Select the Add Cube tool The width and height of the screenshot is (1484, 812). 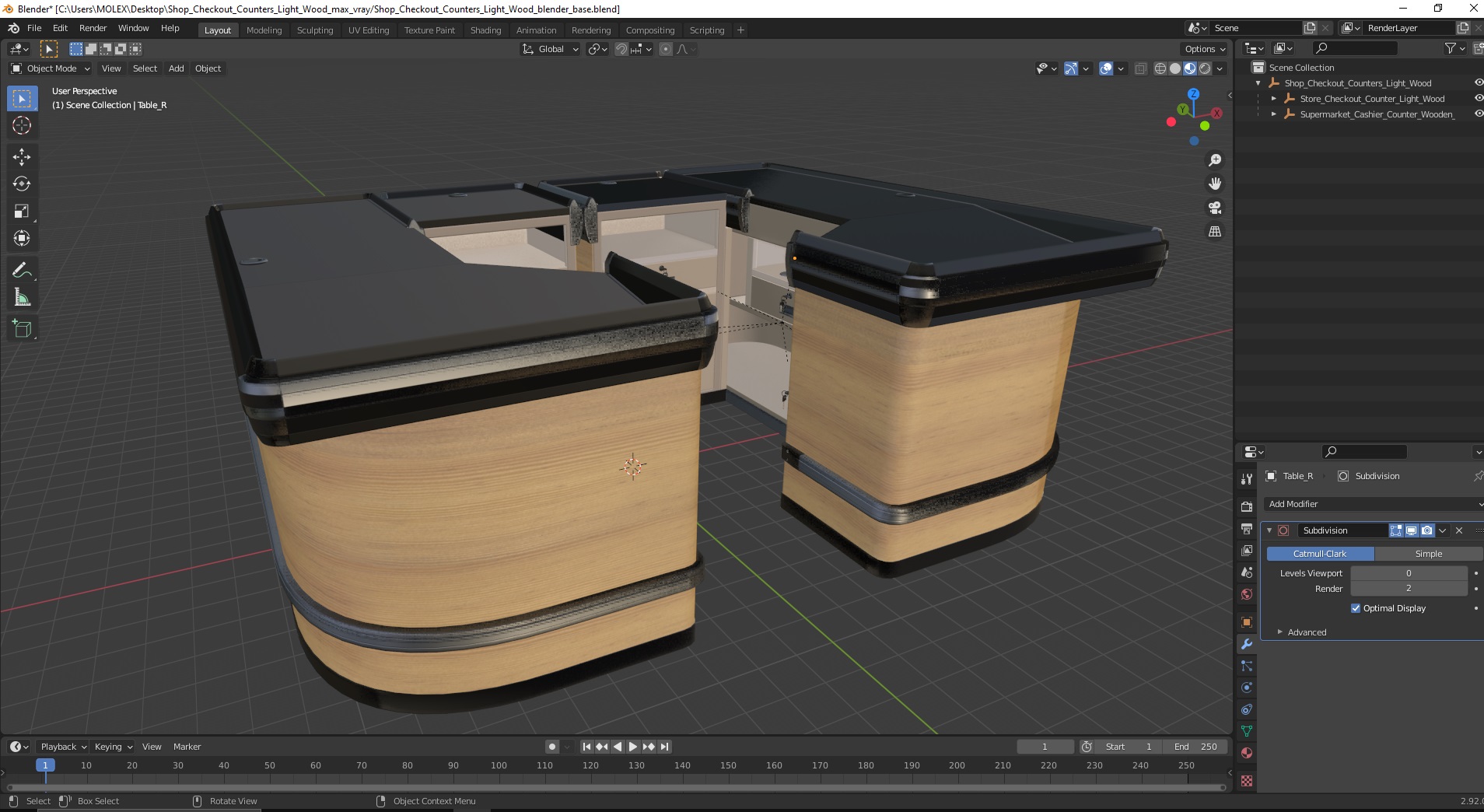(22, 329)
